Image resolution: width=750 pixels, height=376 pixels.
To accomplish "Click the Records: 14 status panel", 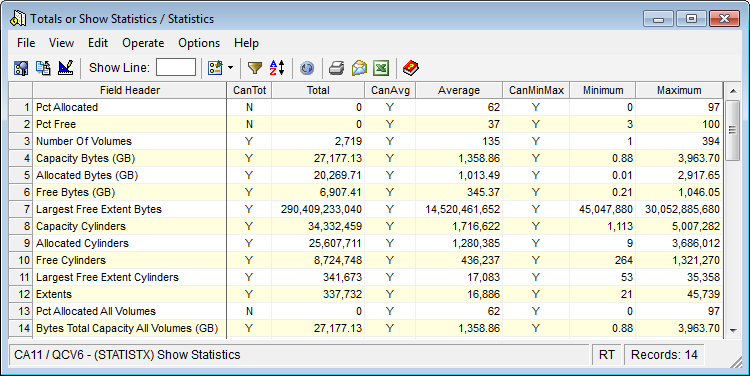I will tap(664, 355).
